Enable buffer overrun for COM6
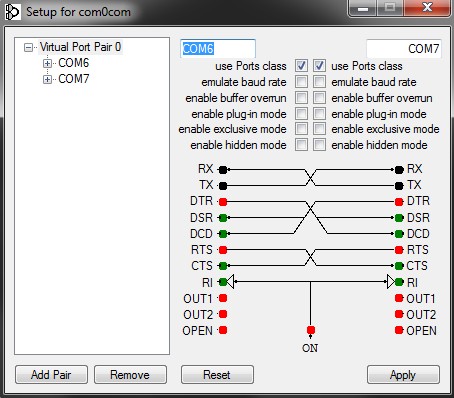 pos(301,98)
